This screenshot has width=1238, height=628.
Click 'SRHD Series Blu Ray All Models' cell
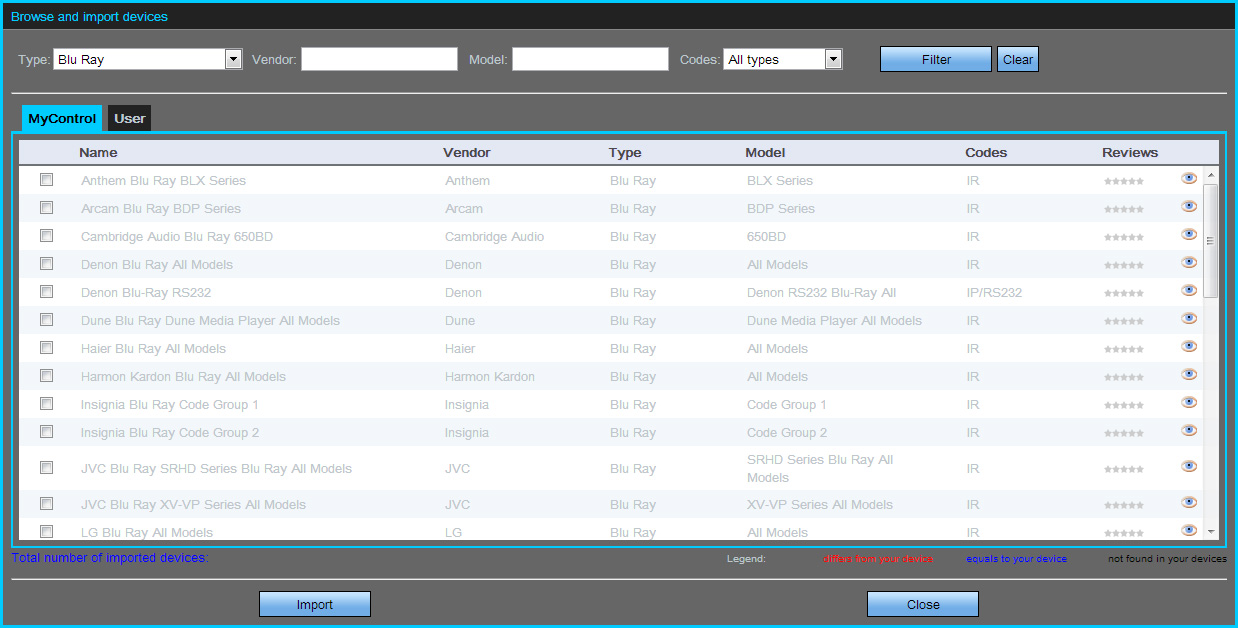point(820,468)
